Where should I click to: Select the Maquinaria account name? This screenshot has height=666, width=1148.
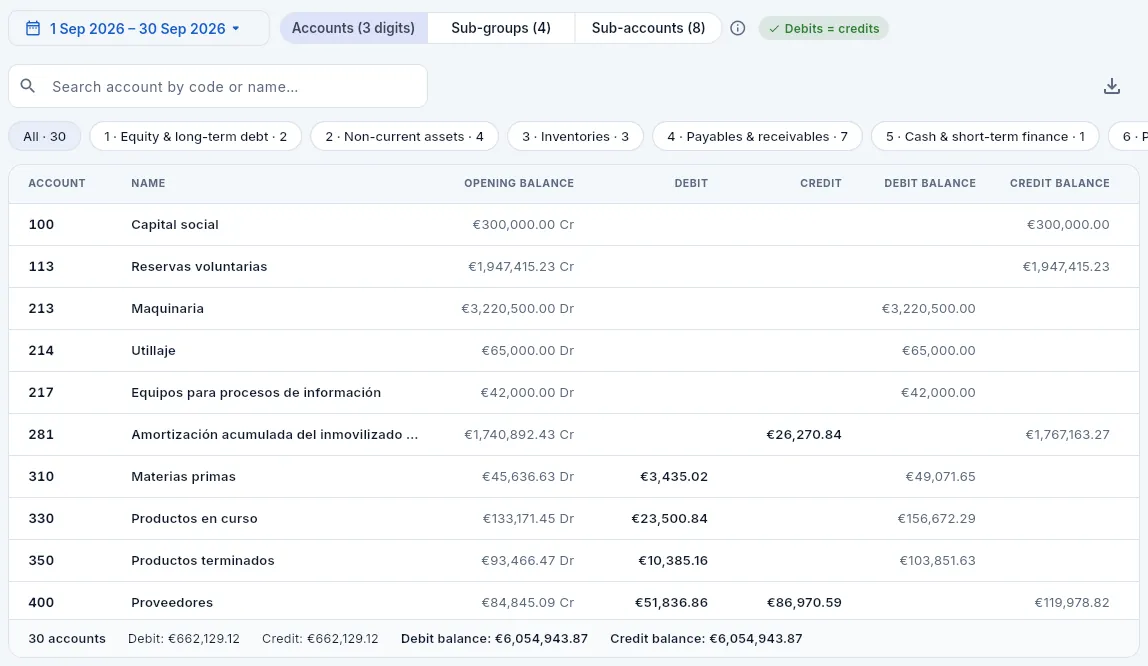tap(168, 308)
